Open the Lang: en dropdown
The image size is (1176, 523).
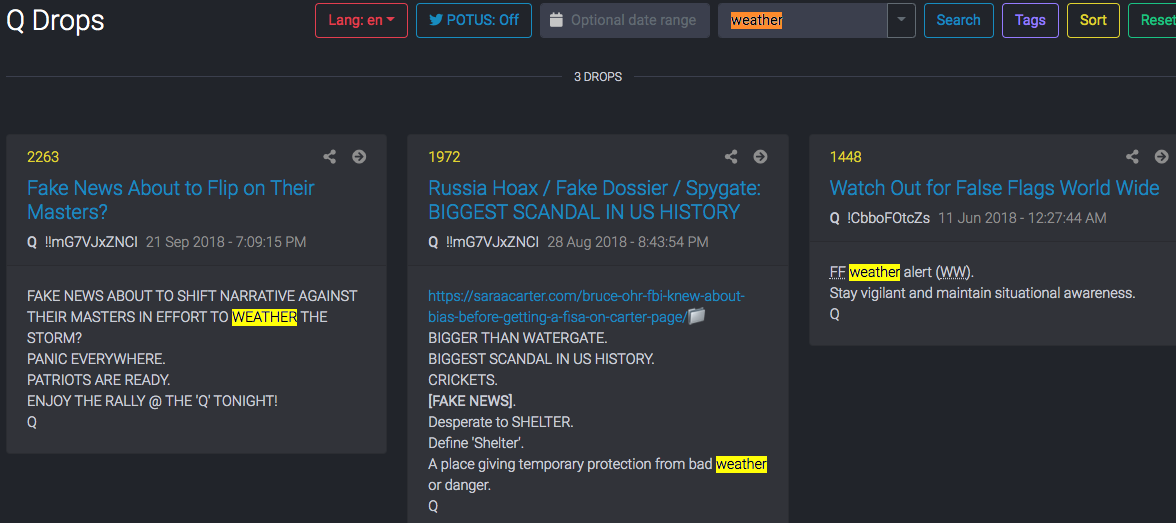click(362, 20)
